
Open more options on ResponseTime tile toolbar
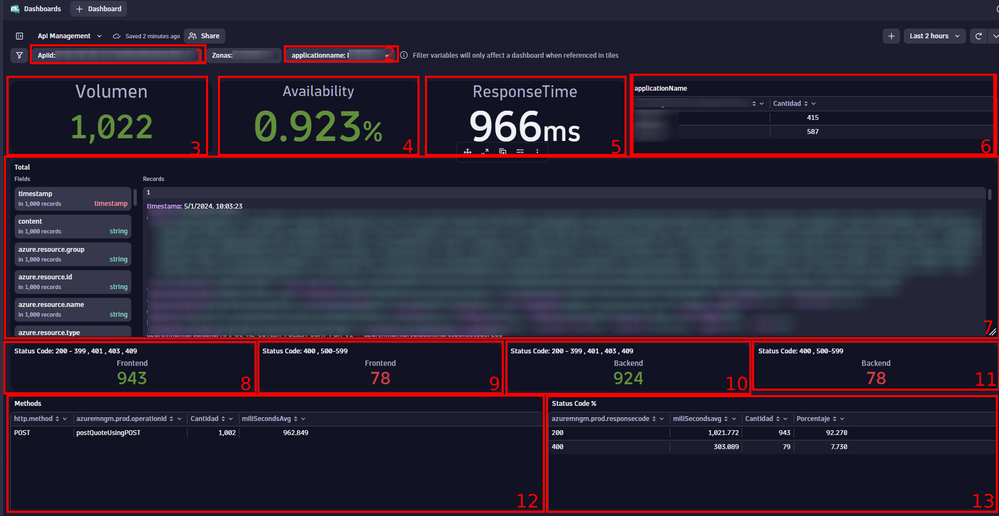click(538, 151)
